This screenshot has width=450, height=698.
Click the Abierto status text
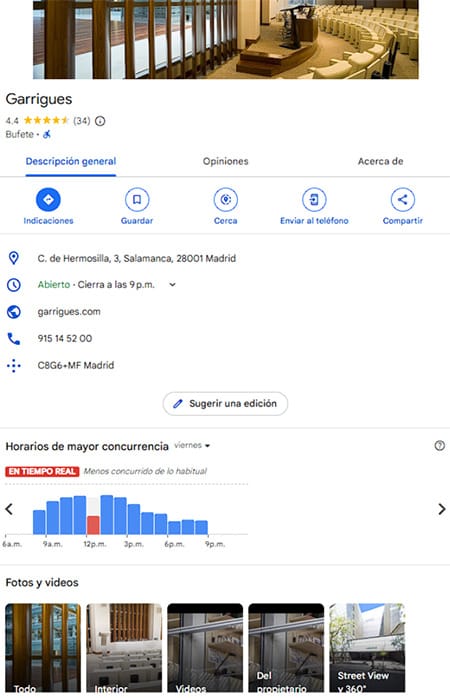click(54, 285)
